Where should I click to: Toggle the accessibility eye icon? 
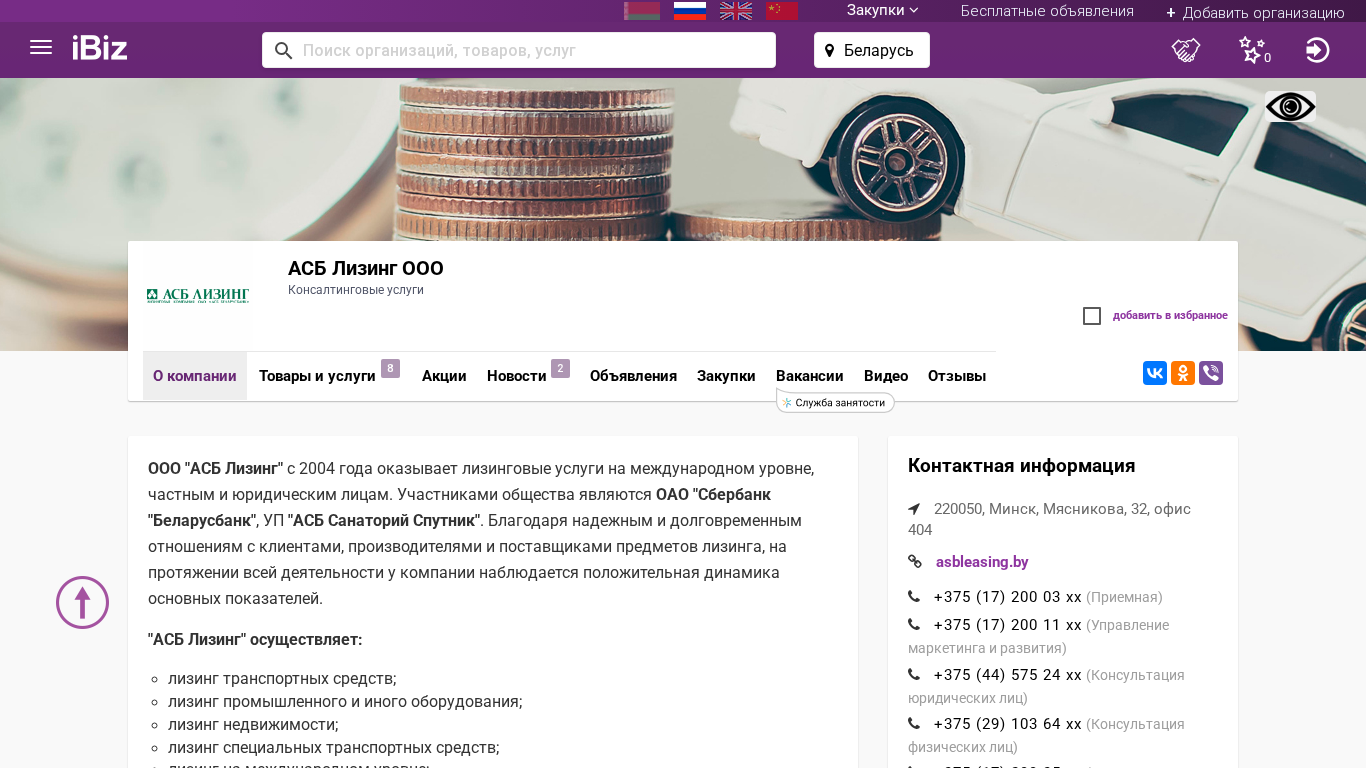(x=1290, y=106)
